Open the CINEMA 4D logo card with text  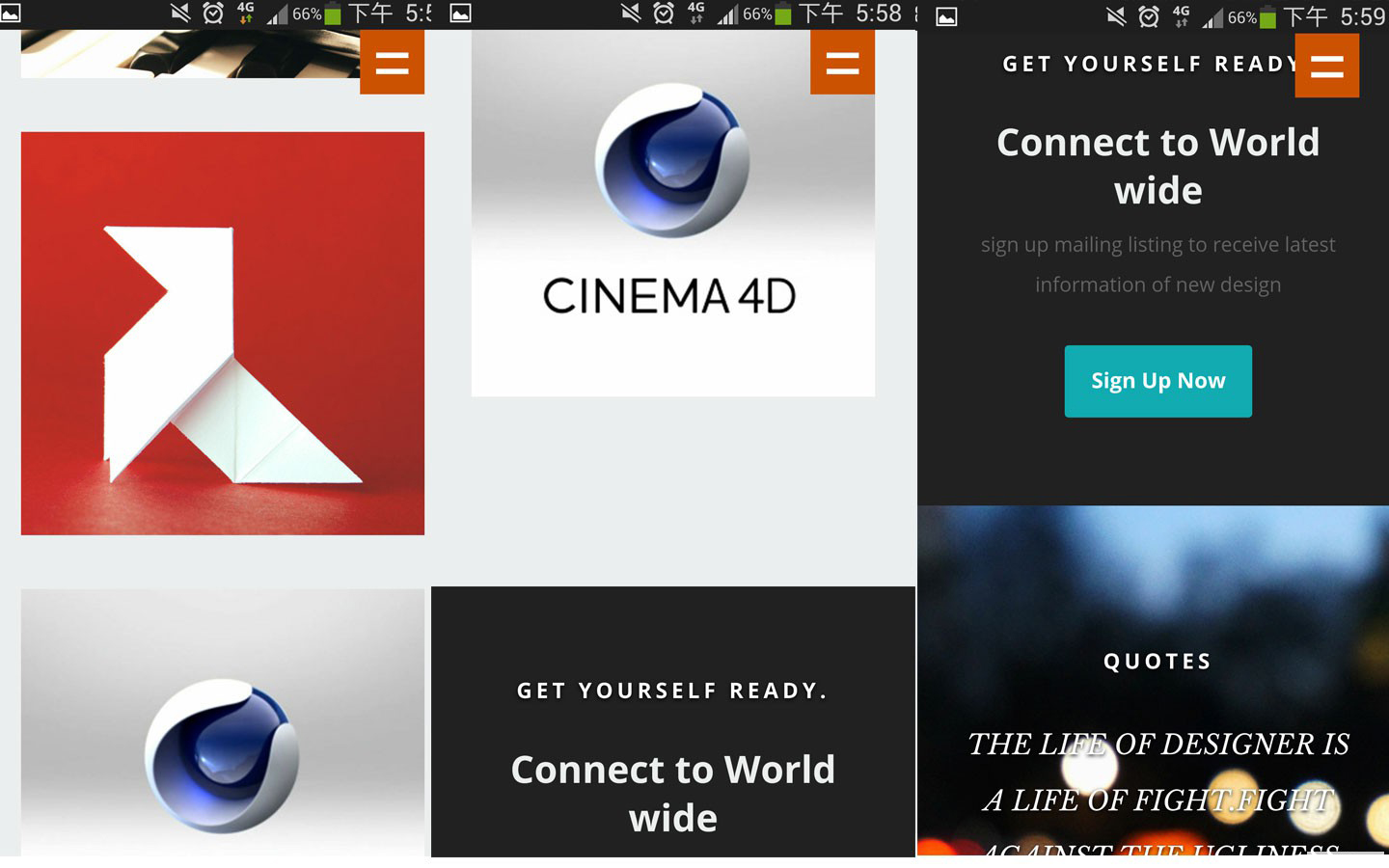672,213
